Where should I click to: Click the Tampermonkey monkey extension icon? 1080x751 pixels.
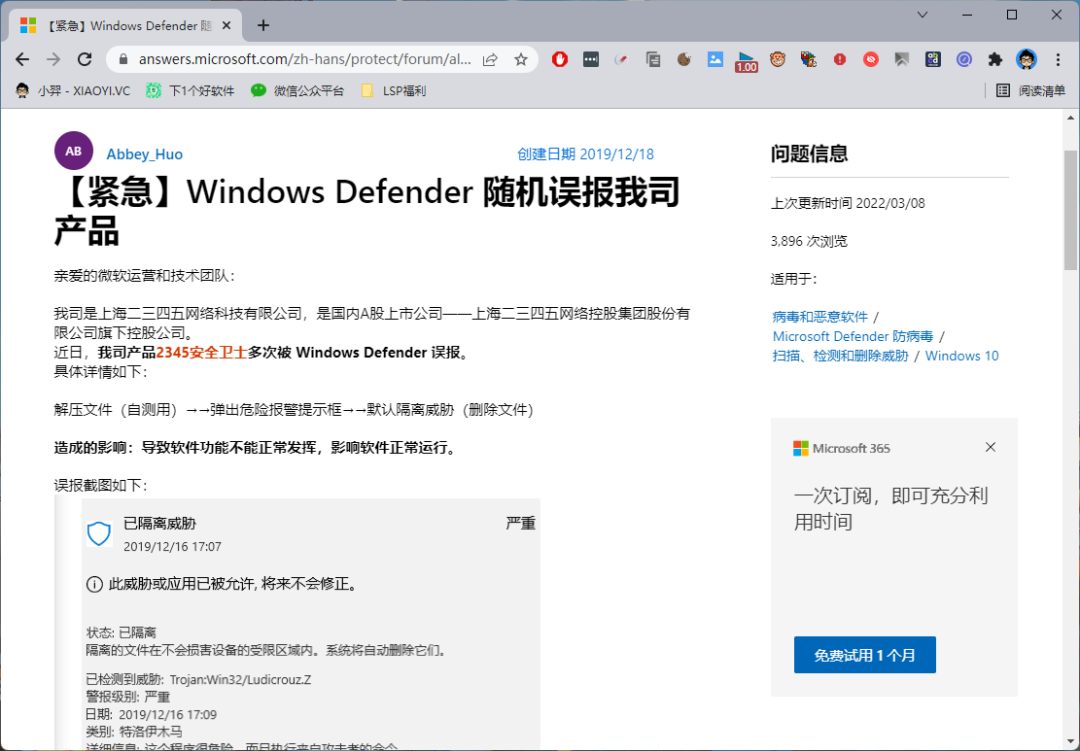pos(778,59)
